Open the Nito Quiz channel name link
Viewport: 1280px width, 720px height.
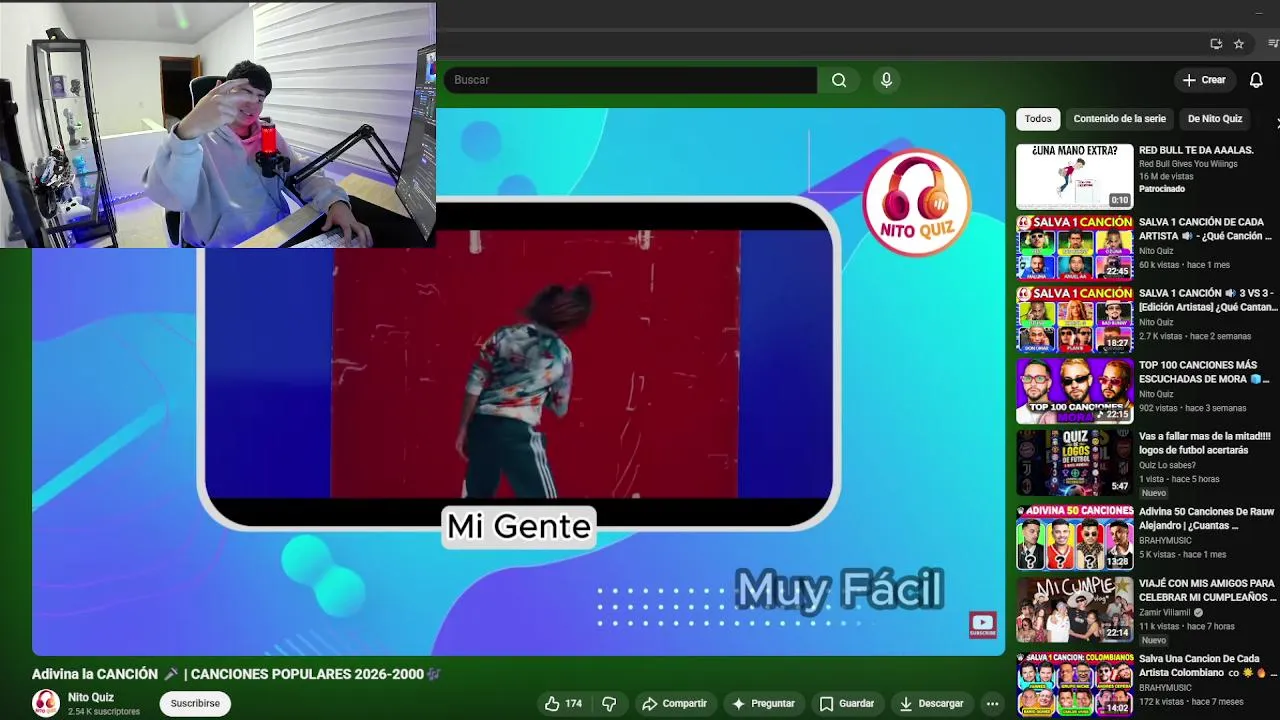pos(91,698)
